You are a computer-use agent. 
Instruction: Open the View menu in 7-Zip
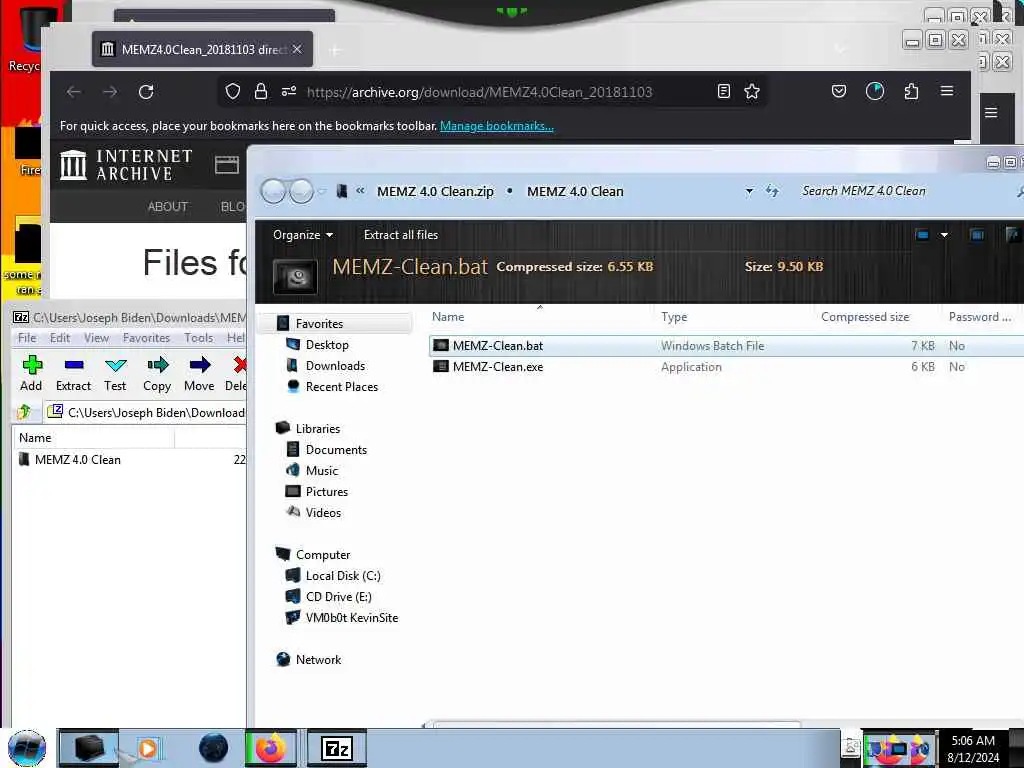(x=96, y=338)
